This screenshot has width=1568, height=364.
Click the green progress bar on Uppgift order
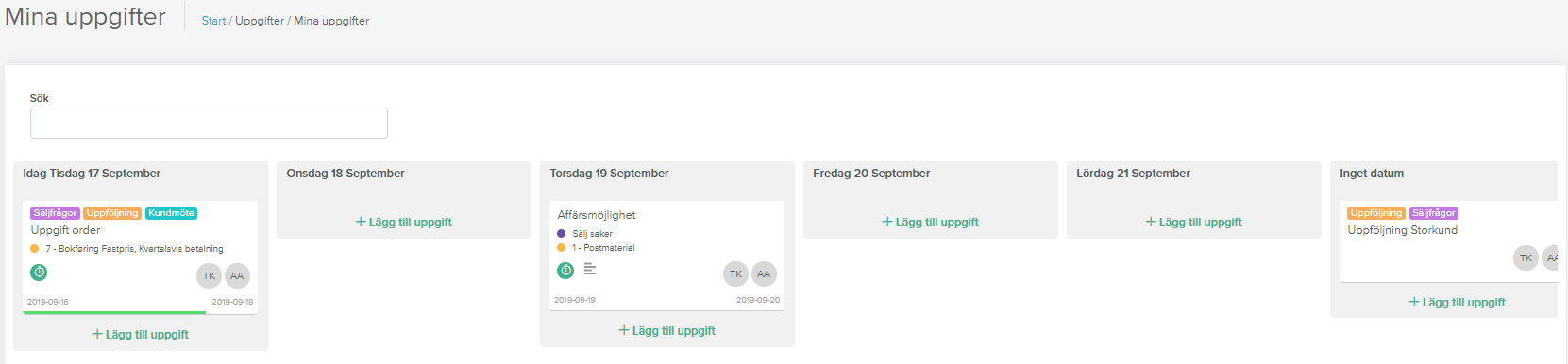pyautogui.click(x=114, y=312)
